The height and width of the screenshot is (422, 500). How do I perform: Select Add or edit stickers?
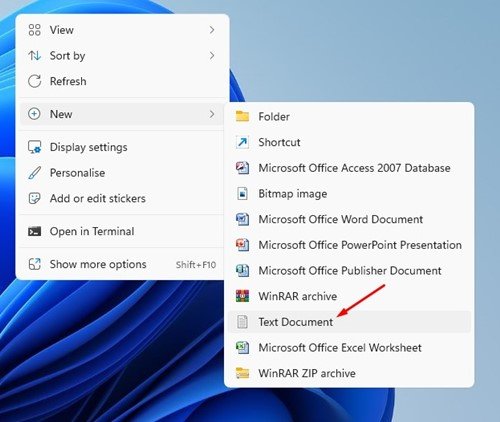[x=122, y=198]
